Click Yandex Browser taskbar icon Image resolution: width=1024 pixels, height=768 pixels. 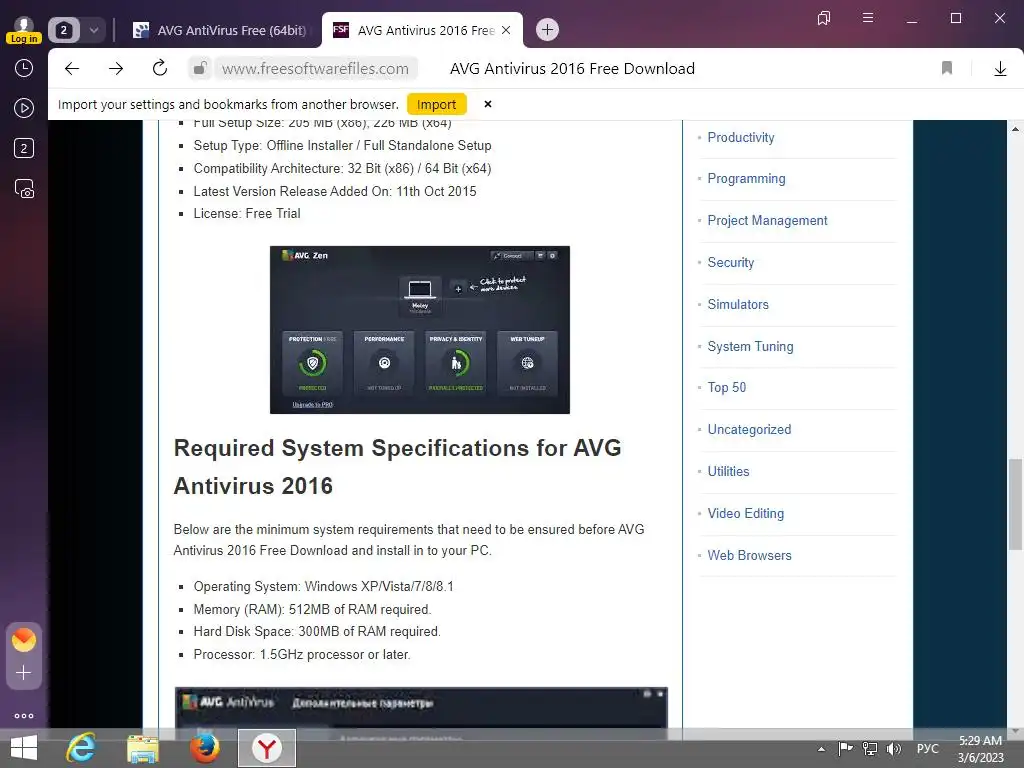click(266, 748)
